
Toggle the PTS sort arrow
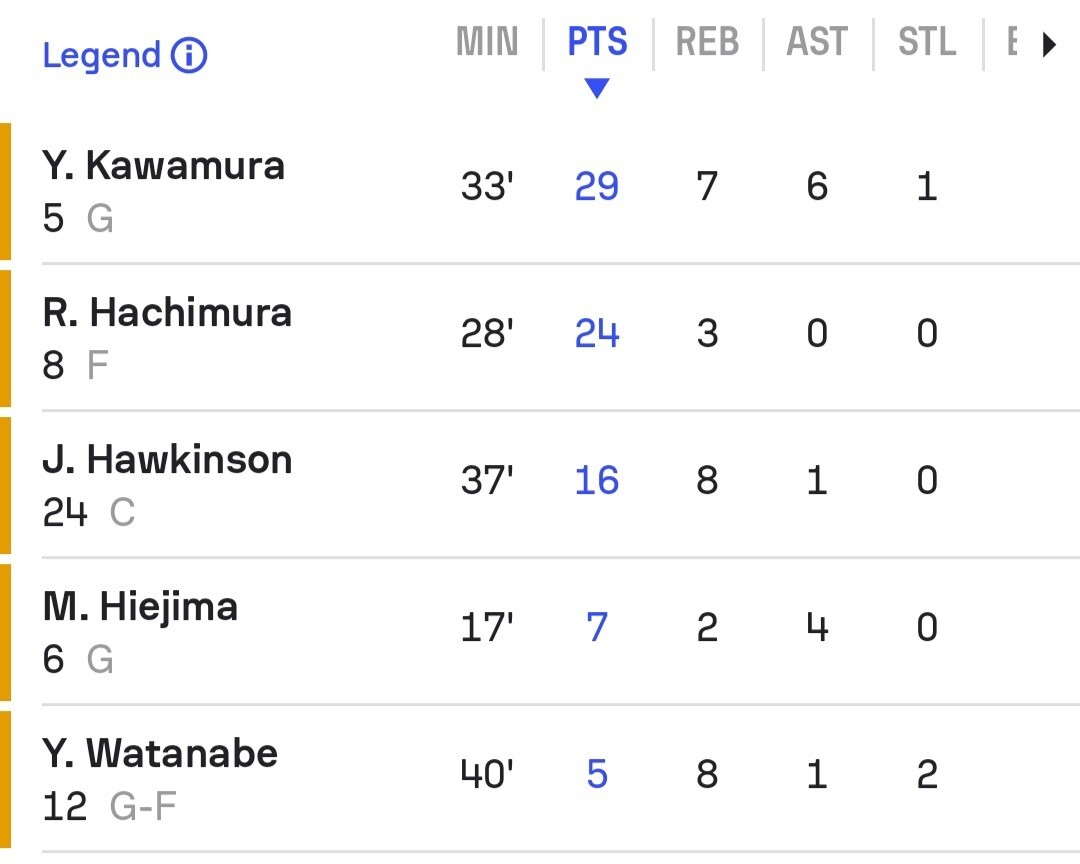click(597, 89)
